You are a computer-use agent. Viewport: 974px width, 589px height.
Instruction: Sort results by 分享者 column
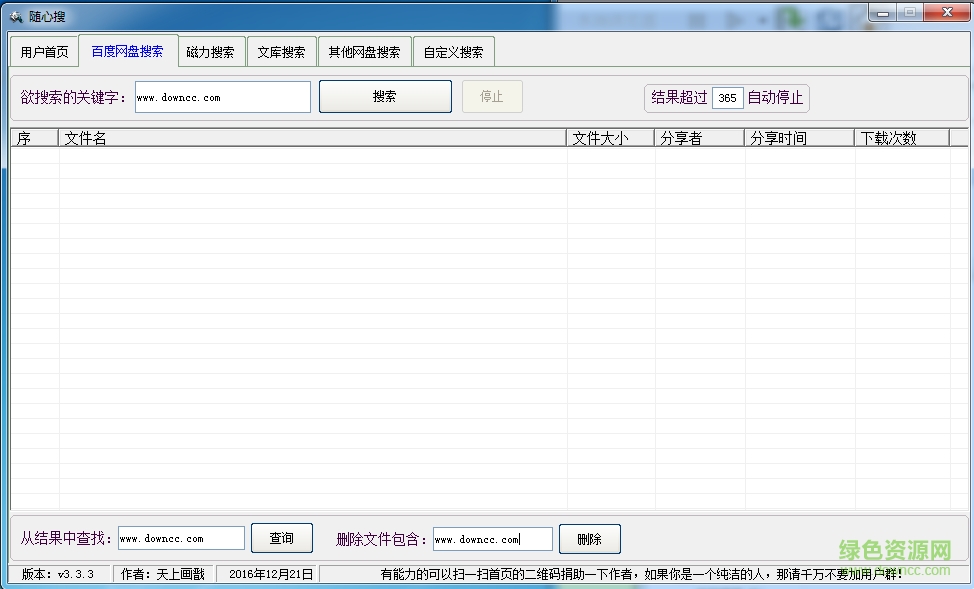click(683, 137)
